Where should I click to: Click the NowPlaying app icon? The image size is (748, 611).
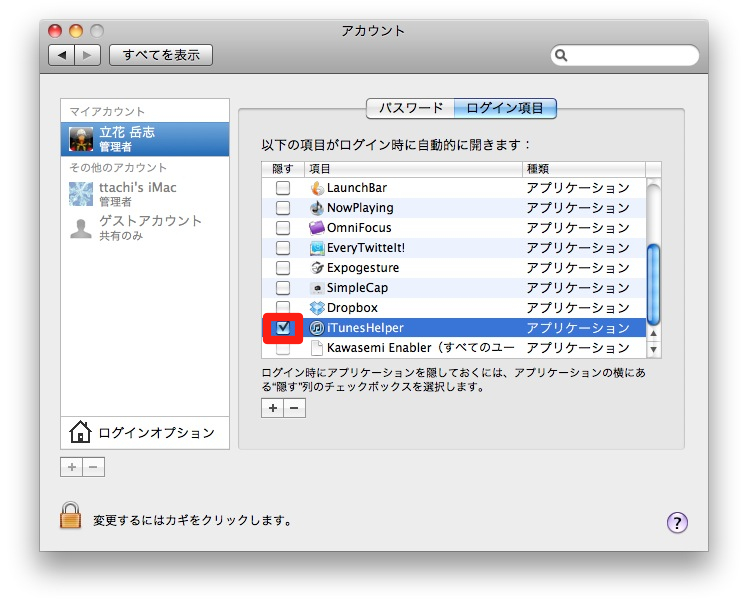(x=317, y=208)
